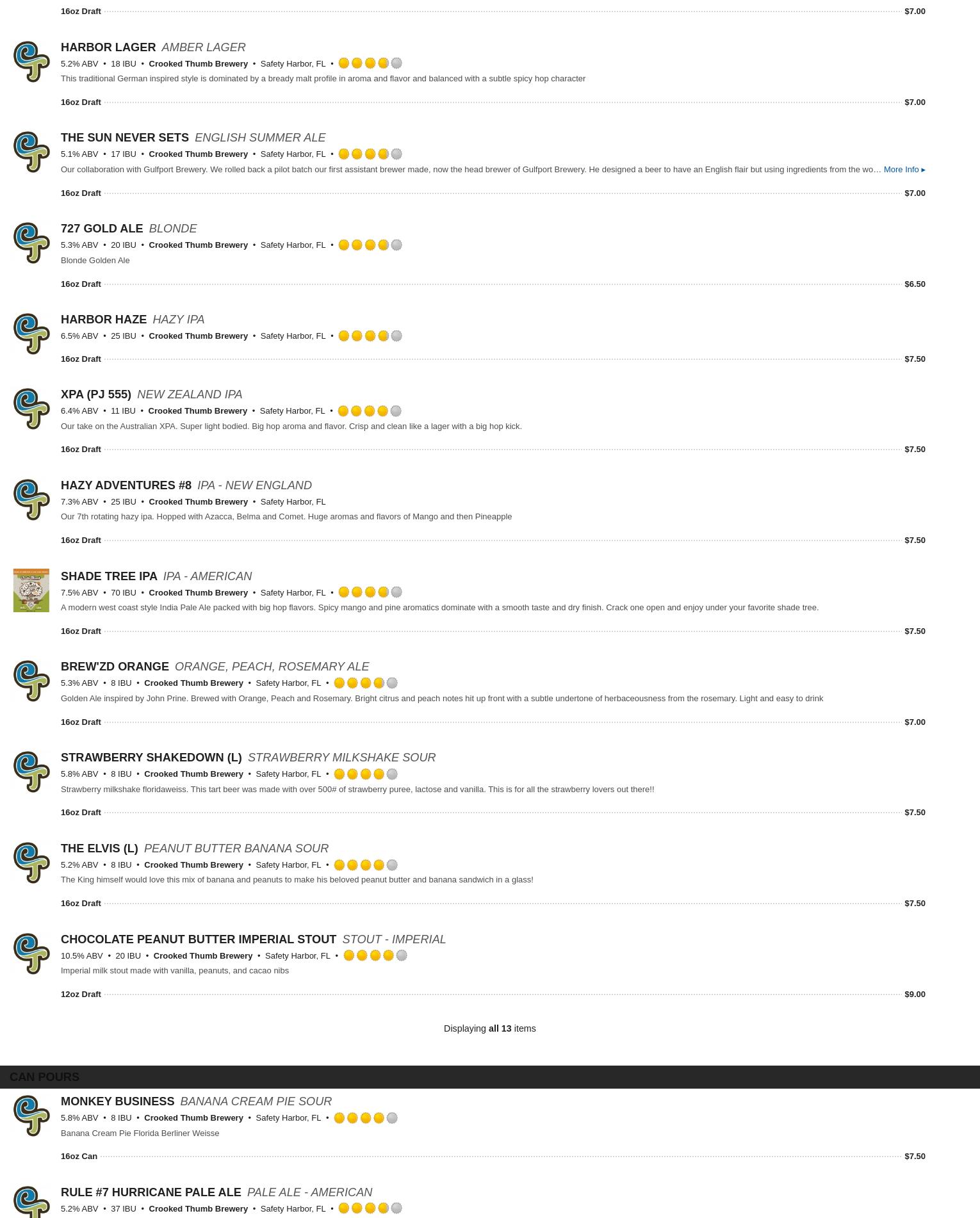Click the Brew'zd Orange brewery logo icon

(31, 681)
